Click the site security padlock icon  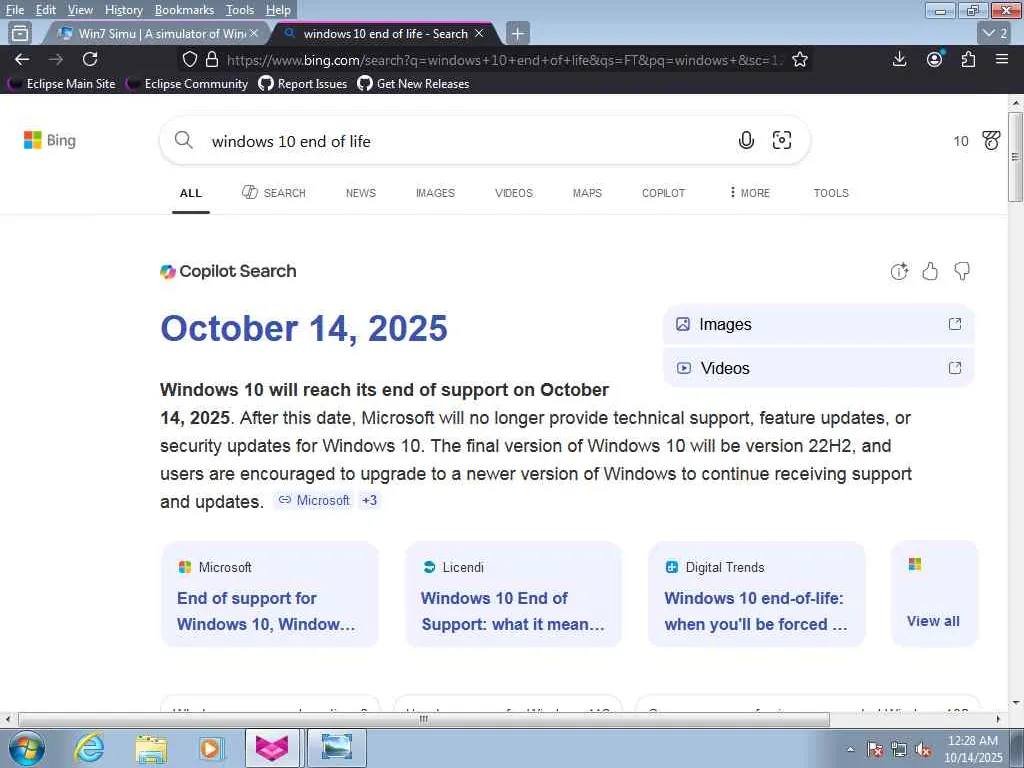click(212, 60)
